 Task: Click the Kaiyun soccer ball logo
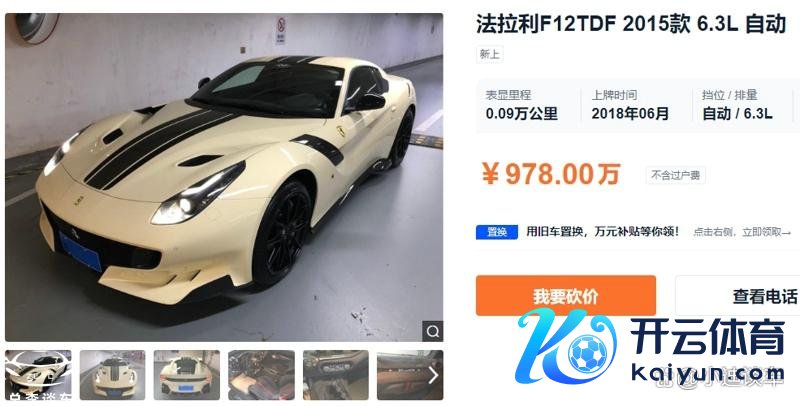coord(588,353)
